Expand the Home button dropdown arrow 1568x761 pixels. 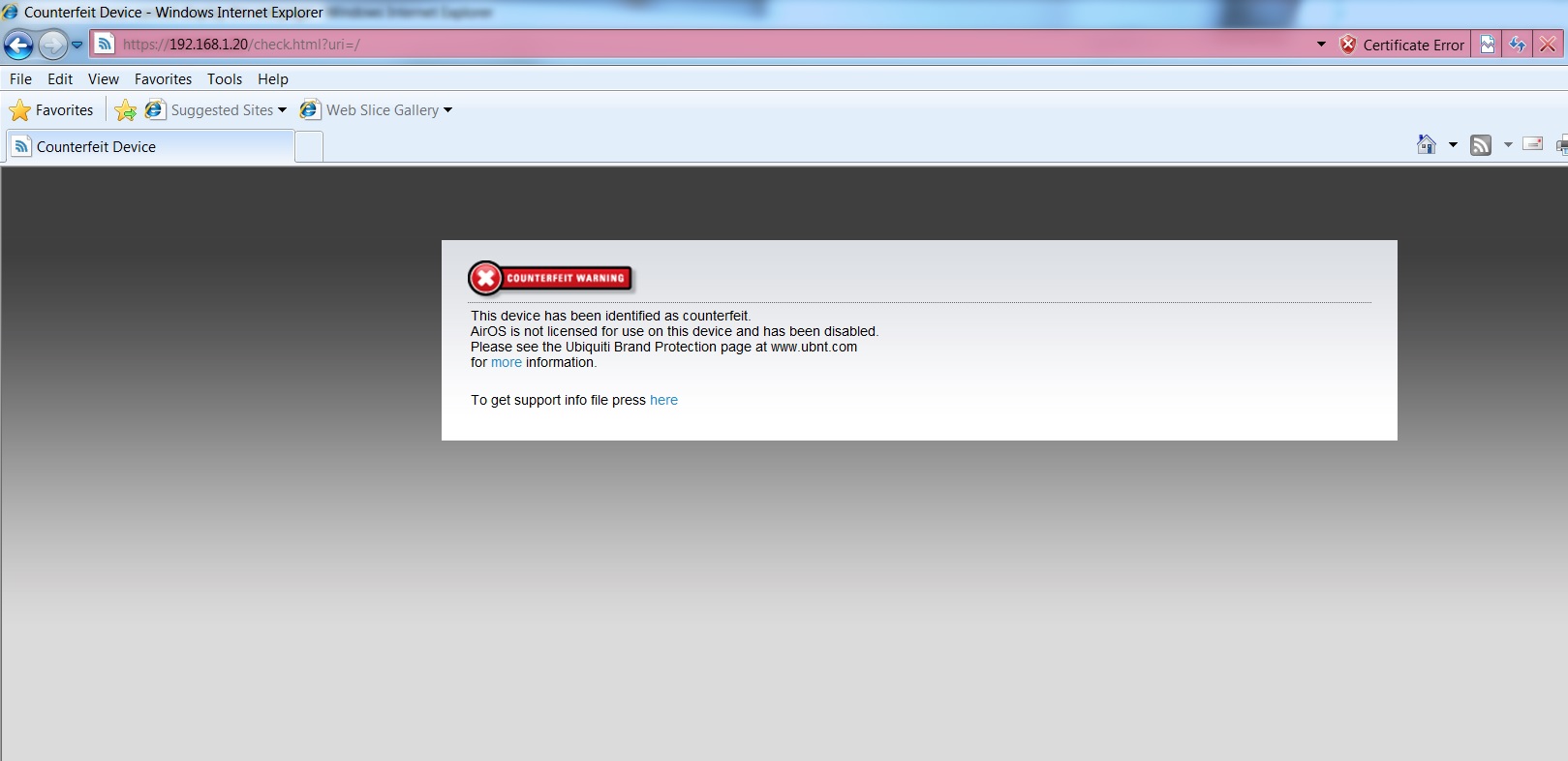coord(1453,145)
